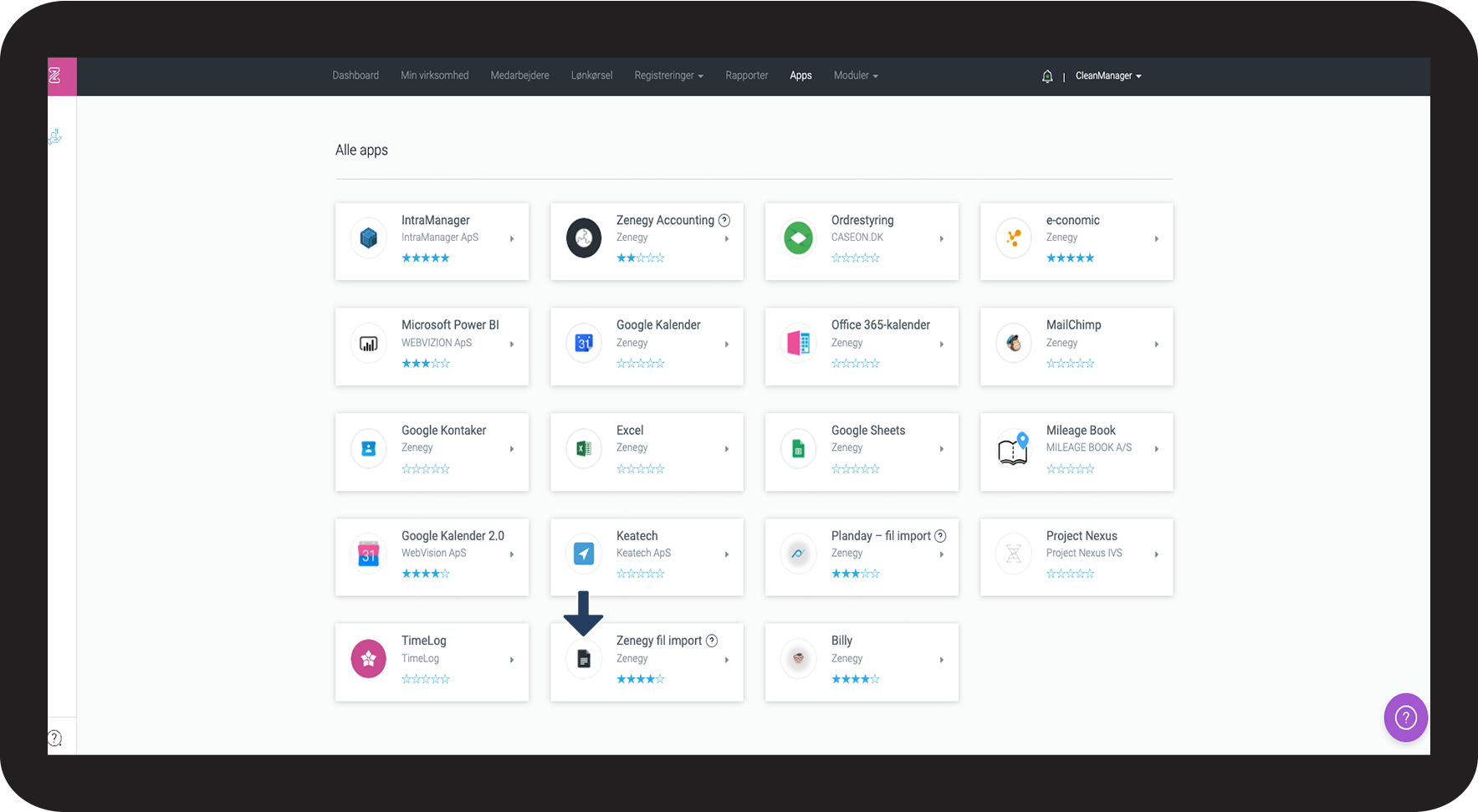Click the Google Kalender 2.0 star rating

[x=426, y=574]
